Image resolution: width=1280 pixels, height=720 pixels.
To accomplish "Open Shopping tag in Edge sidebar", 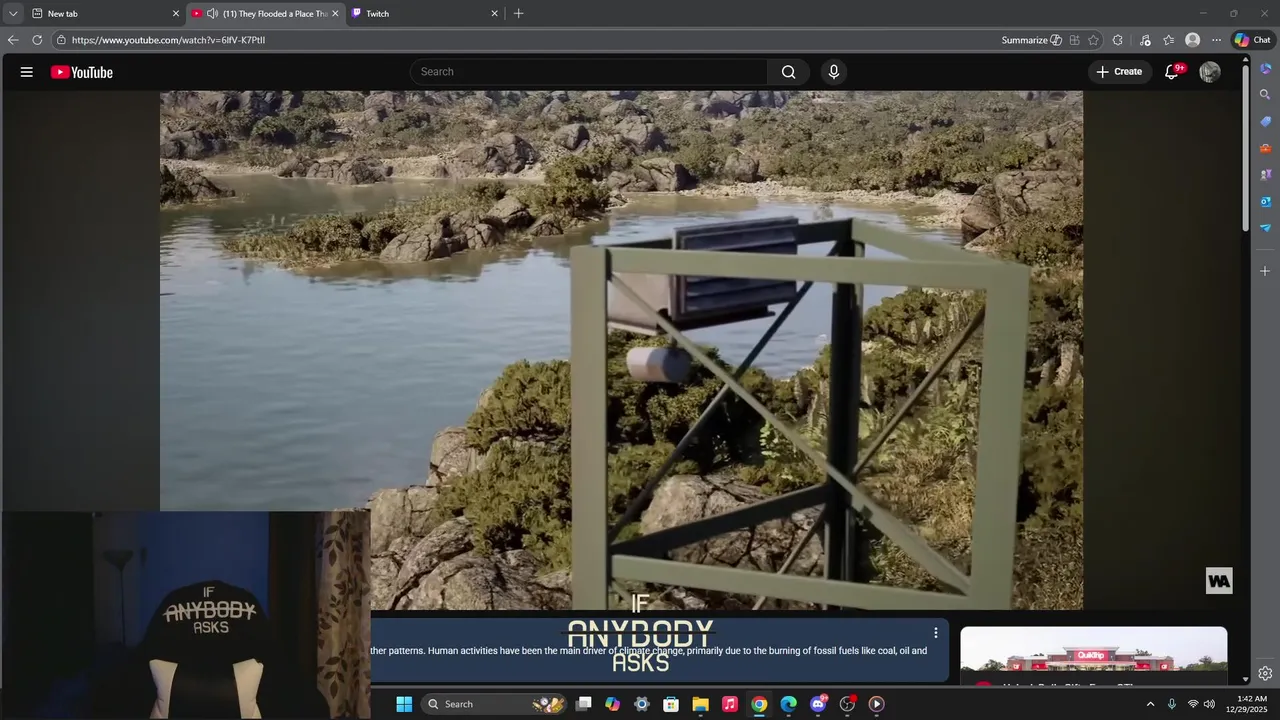I will (1265, 121).
